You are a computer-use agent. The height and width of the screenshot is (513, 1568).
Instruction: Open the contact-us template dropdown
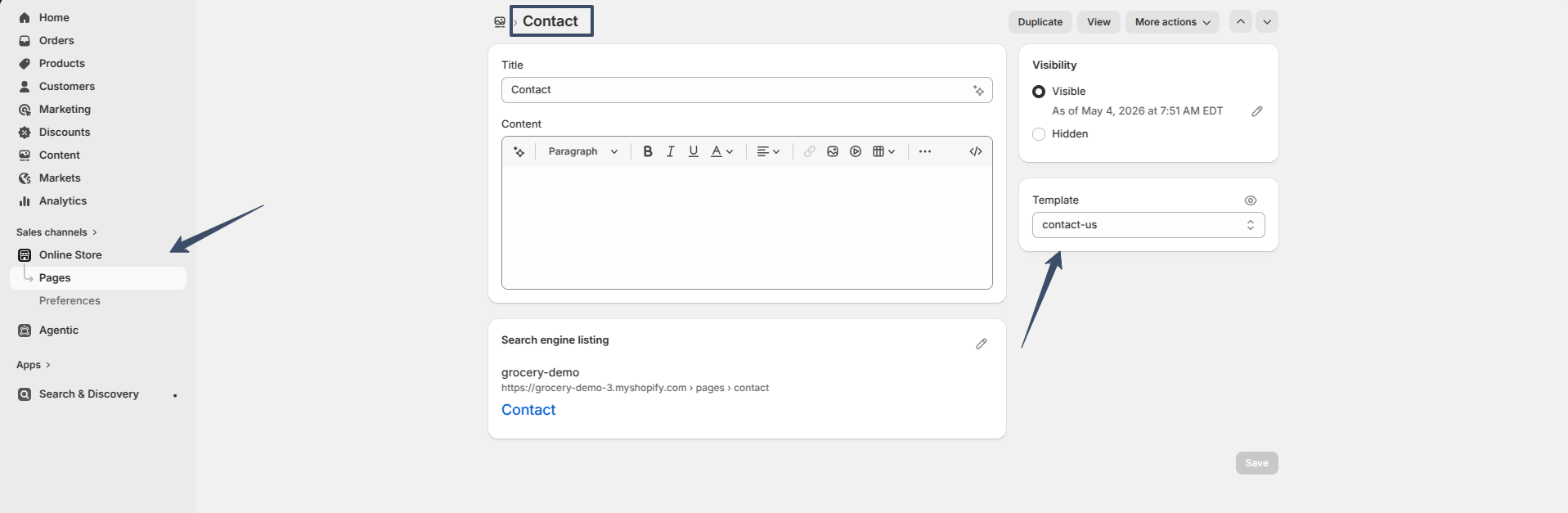[1148, 225]
